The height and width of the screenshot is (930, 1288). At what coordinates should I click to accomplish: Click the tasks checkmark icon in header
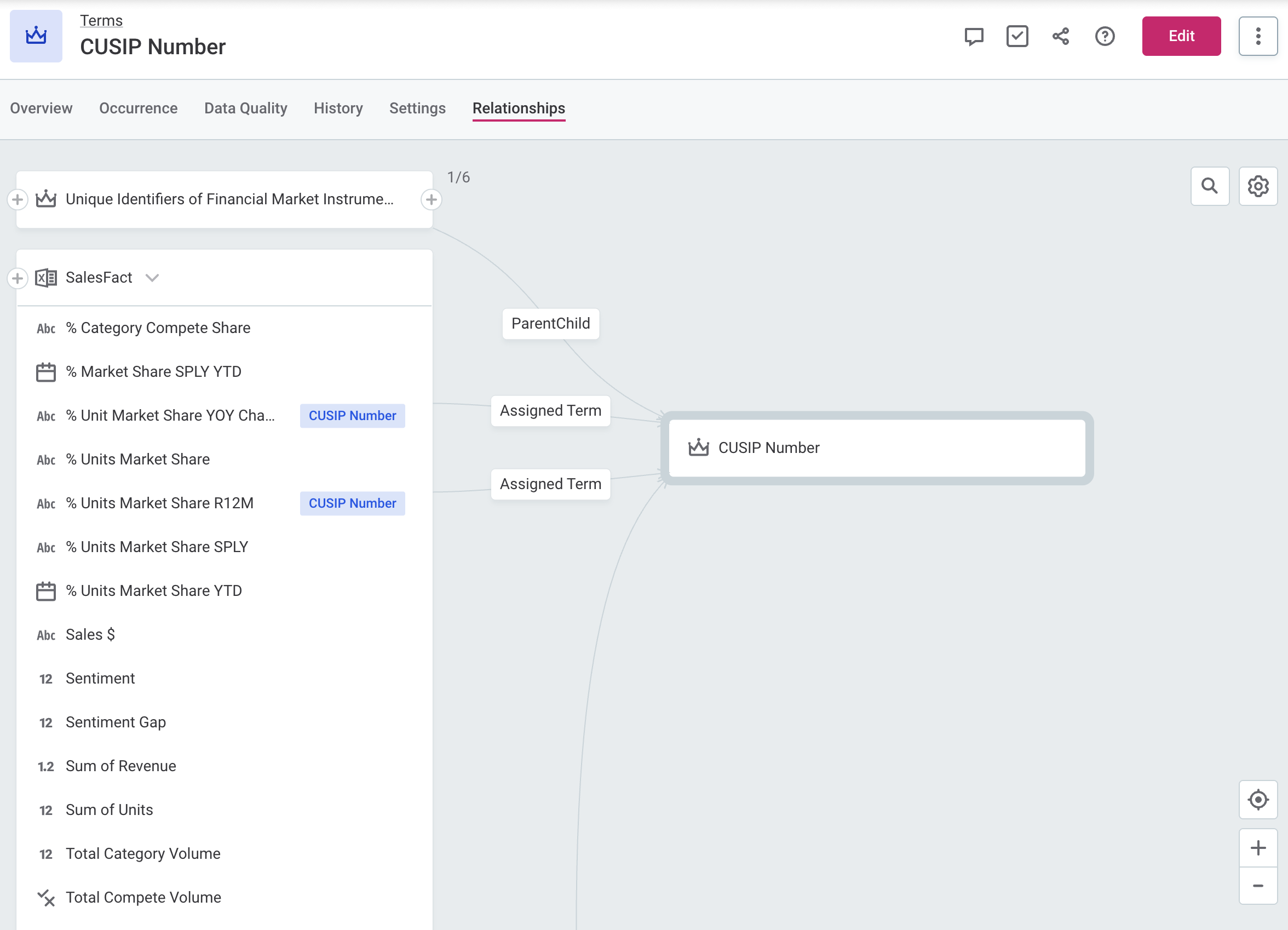pos(1016,36)
